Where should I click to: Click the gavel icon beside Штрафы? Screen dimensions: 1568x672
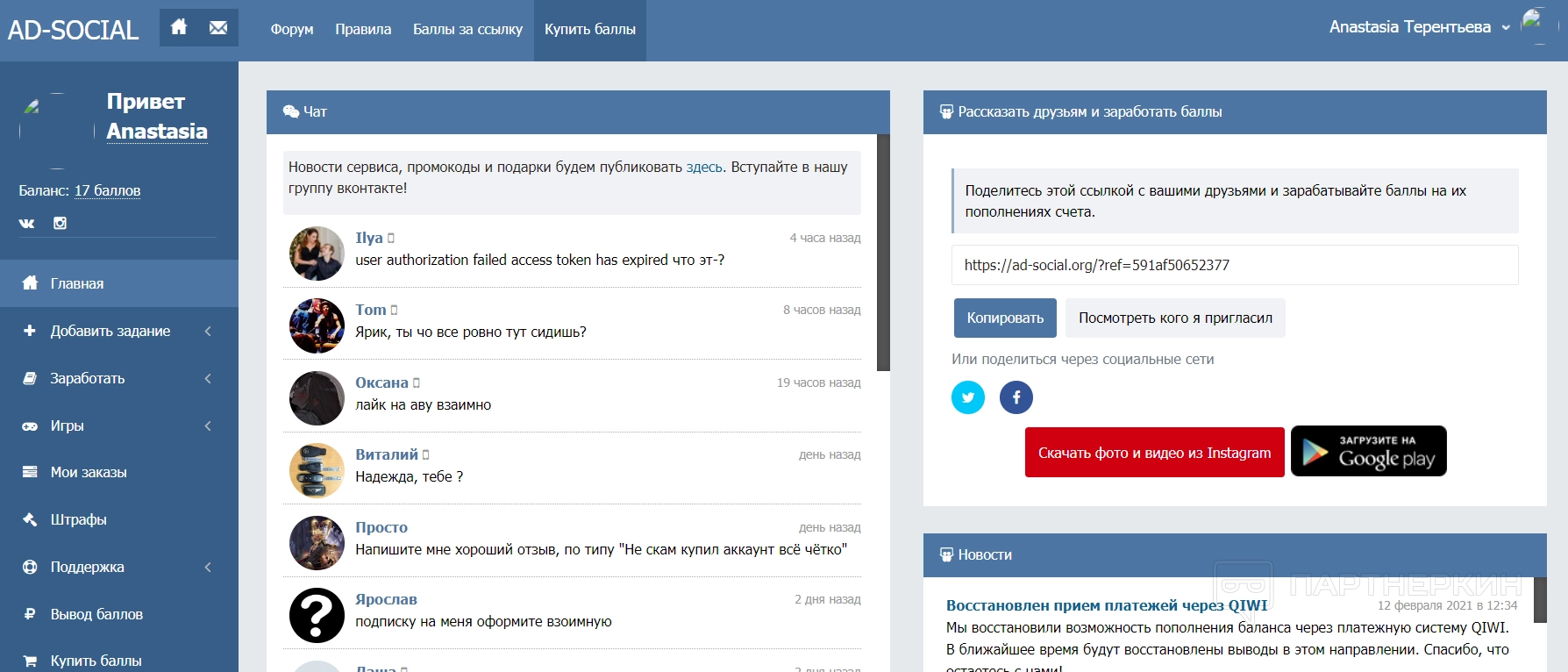pos(30,519)
